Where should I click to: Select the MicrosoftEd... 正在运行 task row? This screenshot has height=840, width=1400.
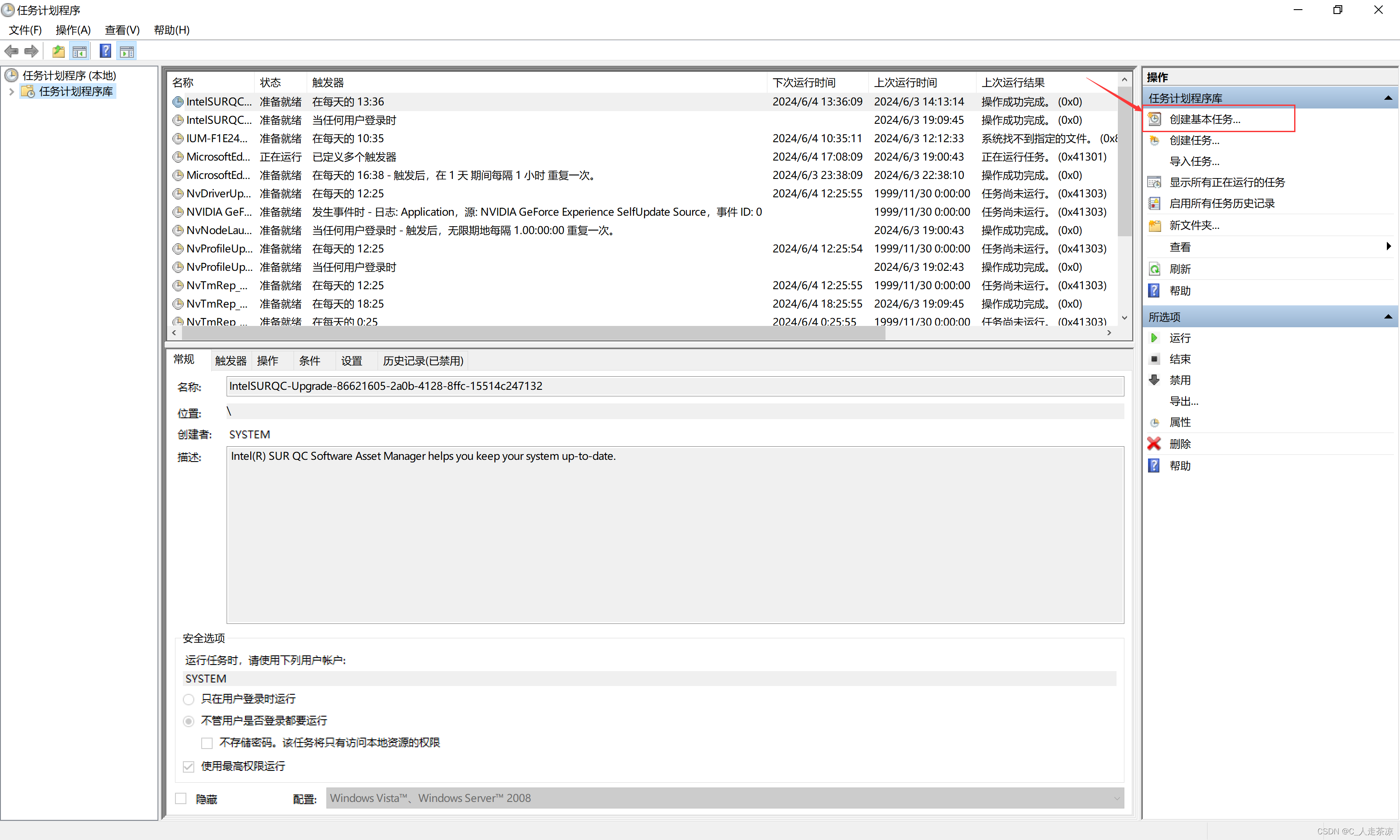642,157
